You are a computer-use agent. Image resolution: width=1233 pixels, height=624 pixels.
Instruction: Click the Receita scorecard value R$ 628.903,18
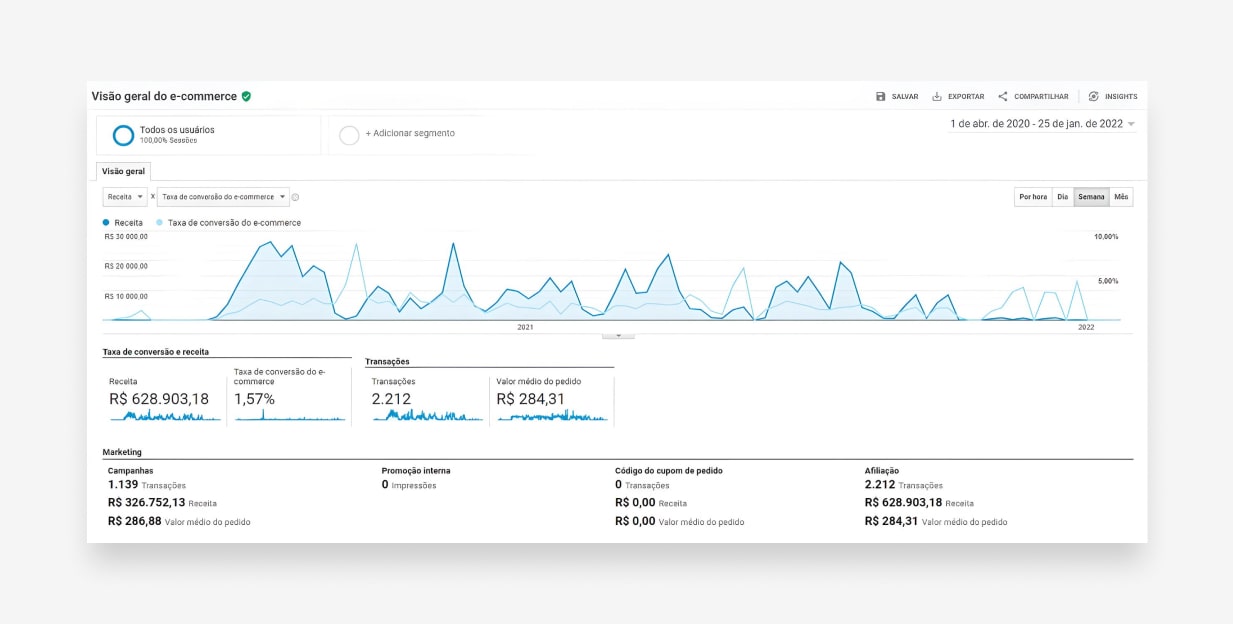click(159, 399)
